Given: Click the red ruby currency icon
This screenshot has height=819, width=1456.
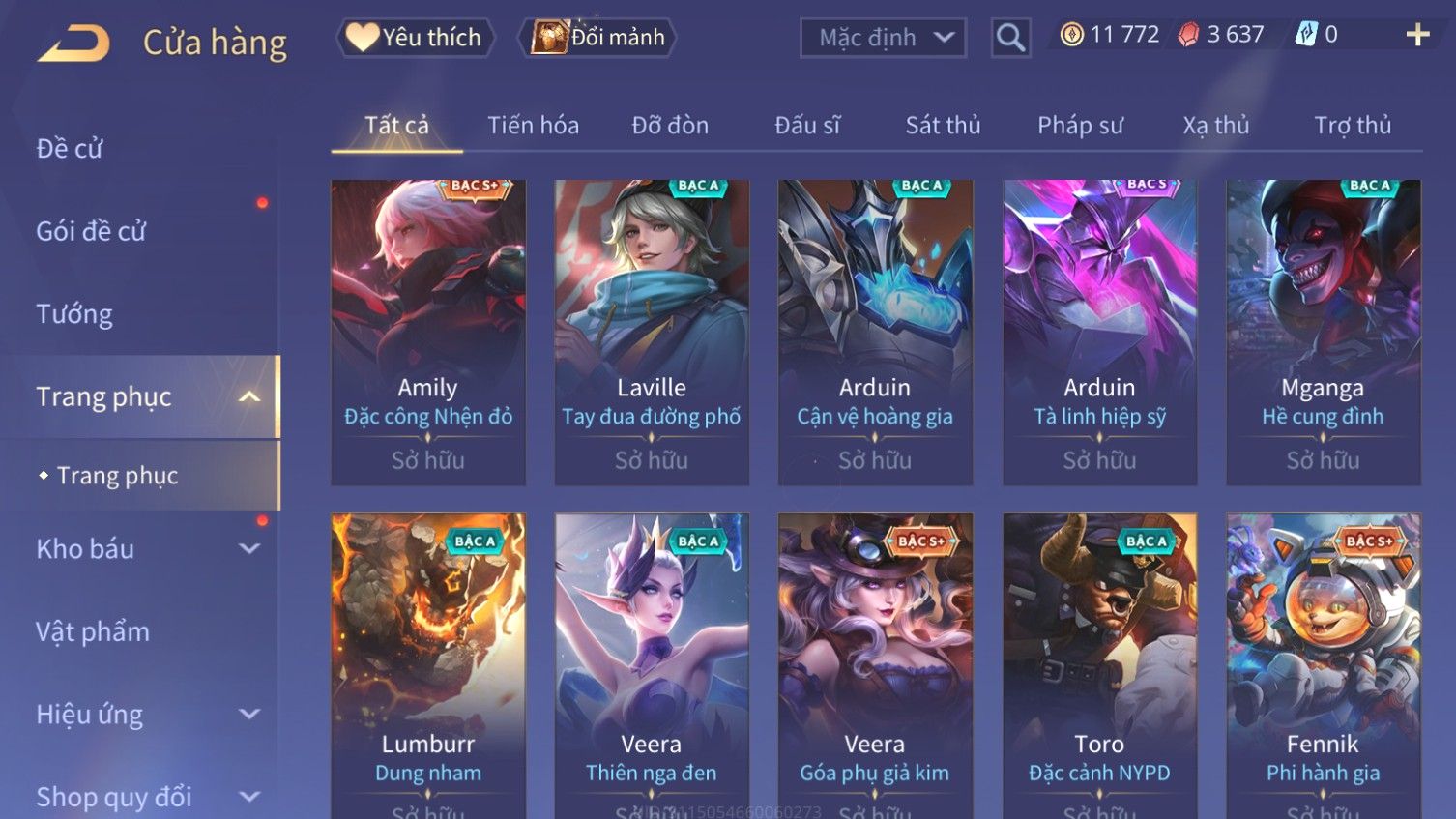Looking at the screenshot, I should click(x=1188, y=35).
